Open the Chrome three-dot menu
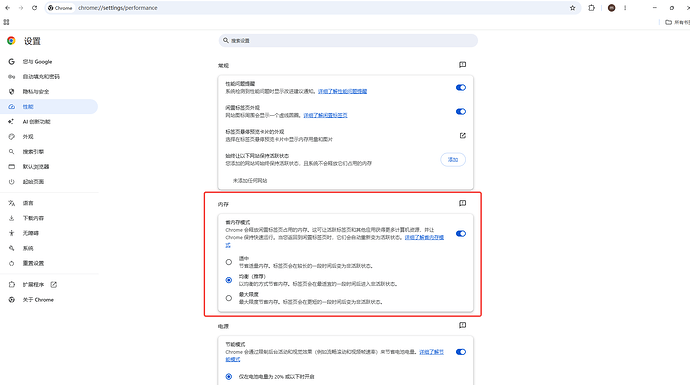690x385 pixels. coord(625,8)
